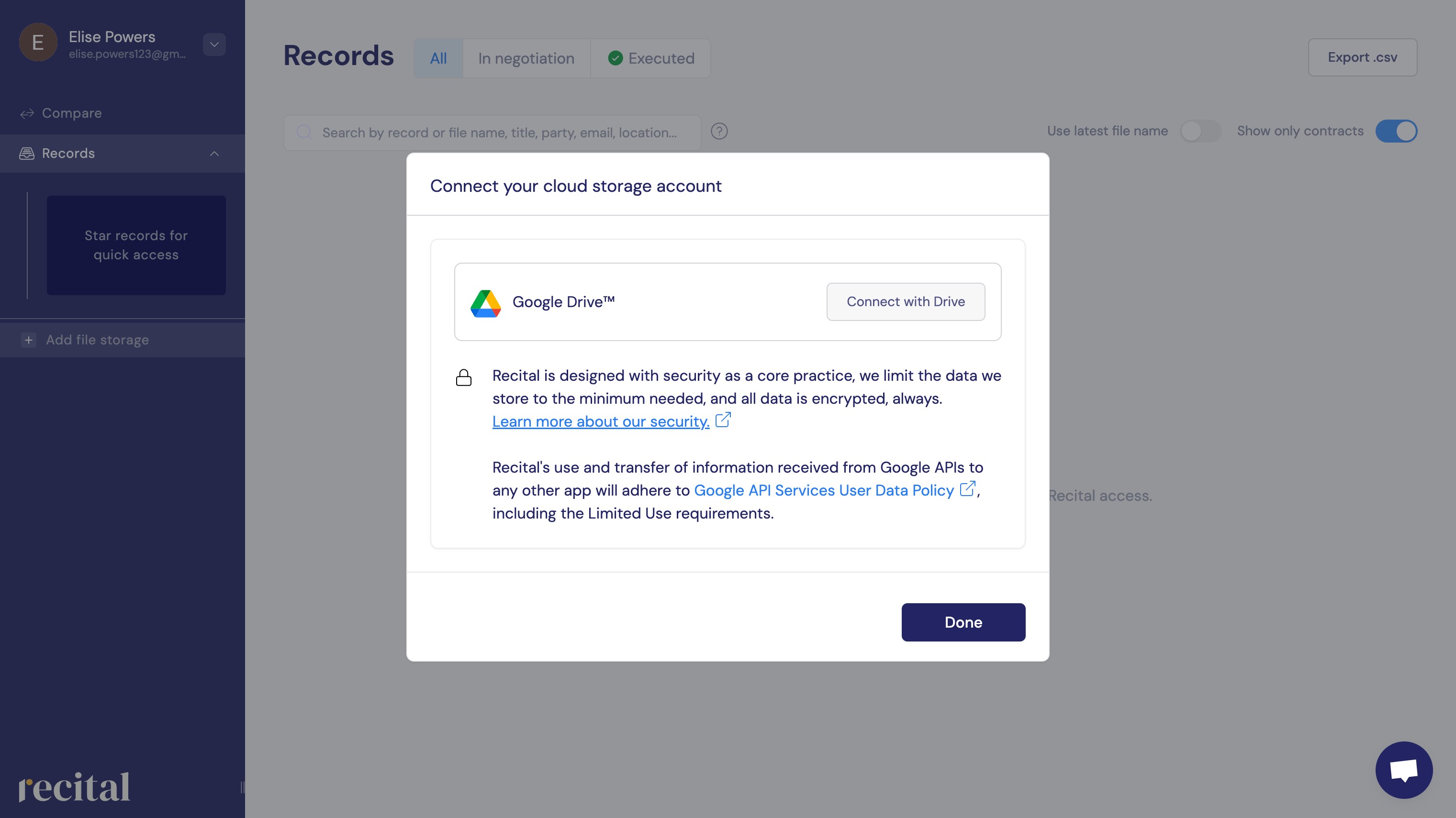Enable the Use latest file name toggle
This screenshot has height=818, width=1456.
click(1200, 132)
